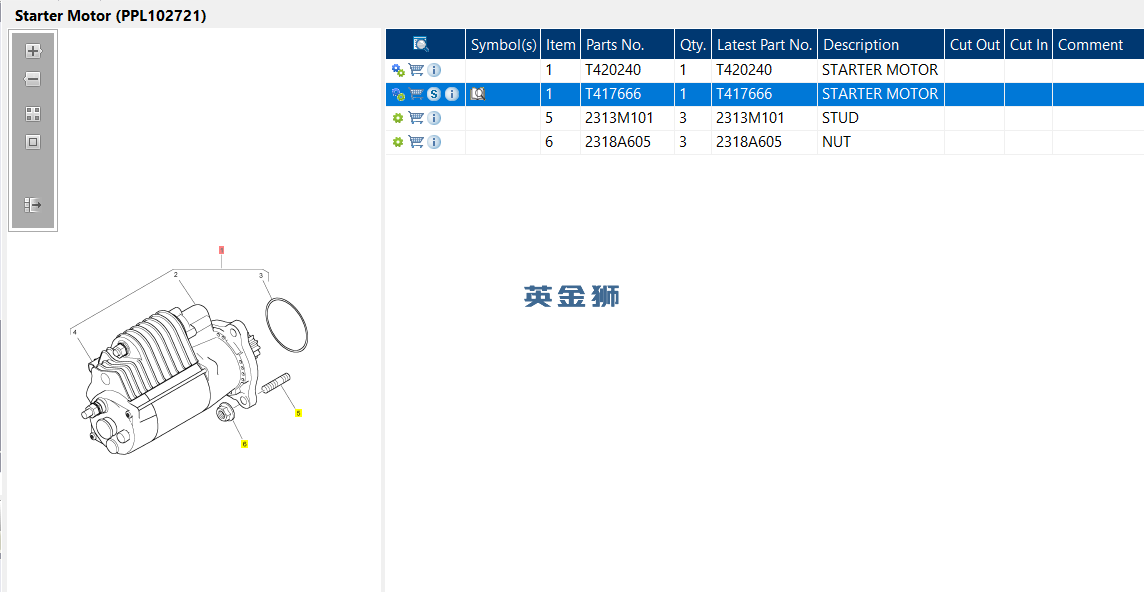The height and width of the screenshot is (592, 1144).
Task: Select the single square fit-view icon
Action: (33, 142)
